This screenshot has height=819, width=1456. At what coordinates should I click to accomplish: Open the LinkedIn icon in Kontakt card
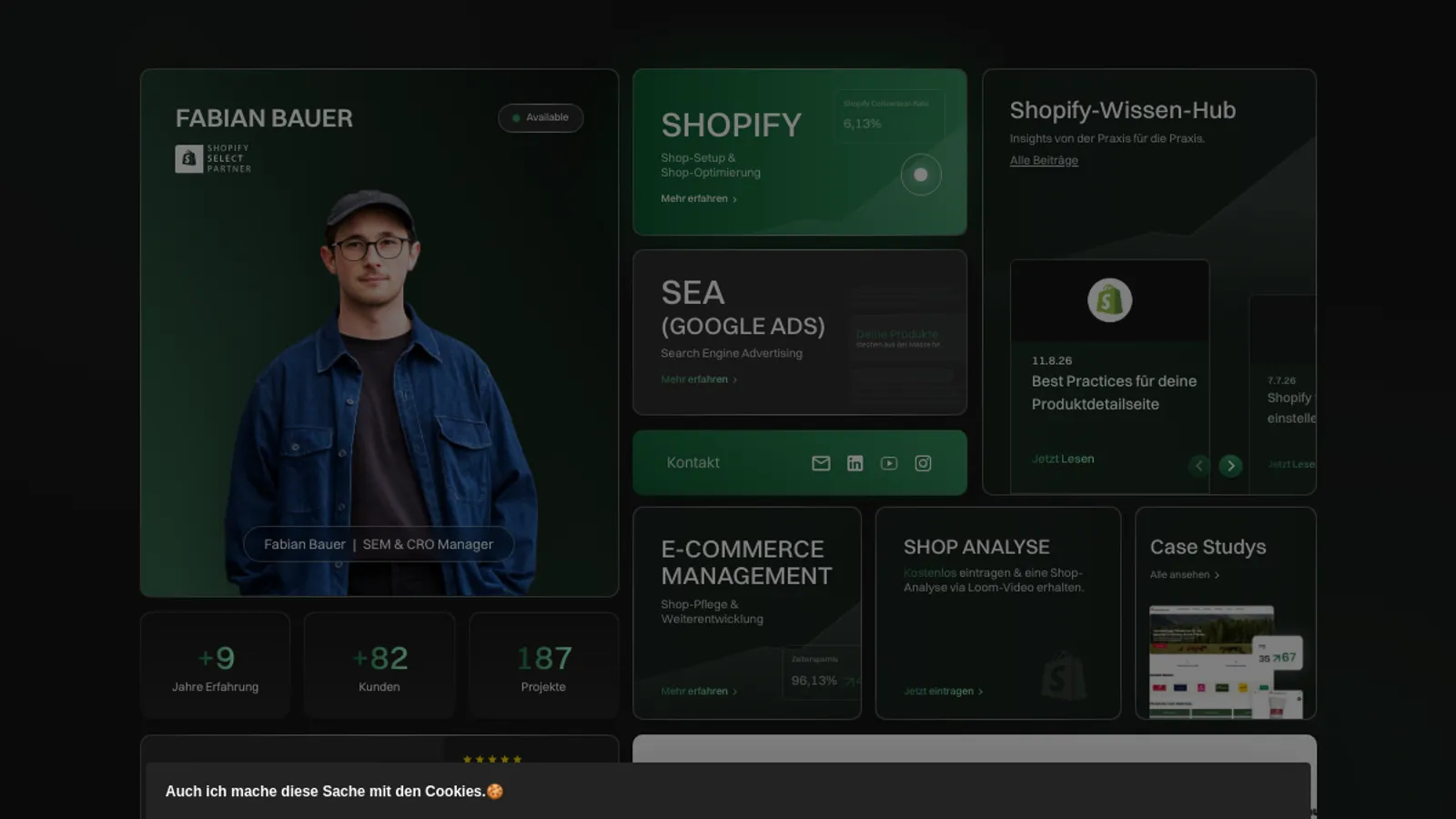point(854,463)
